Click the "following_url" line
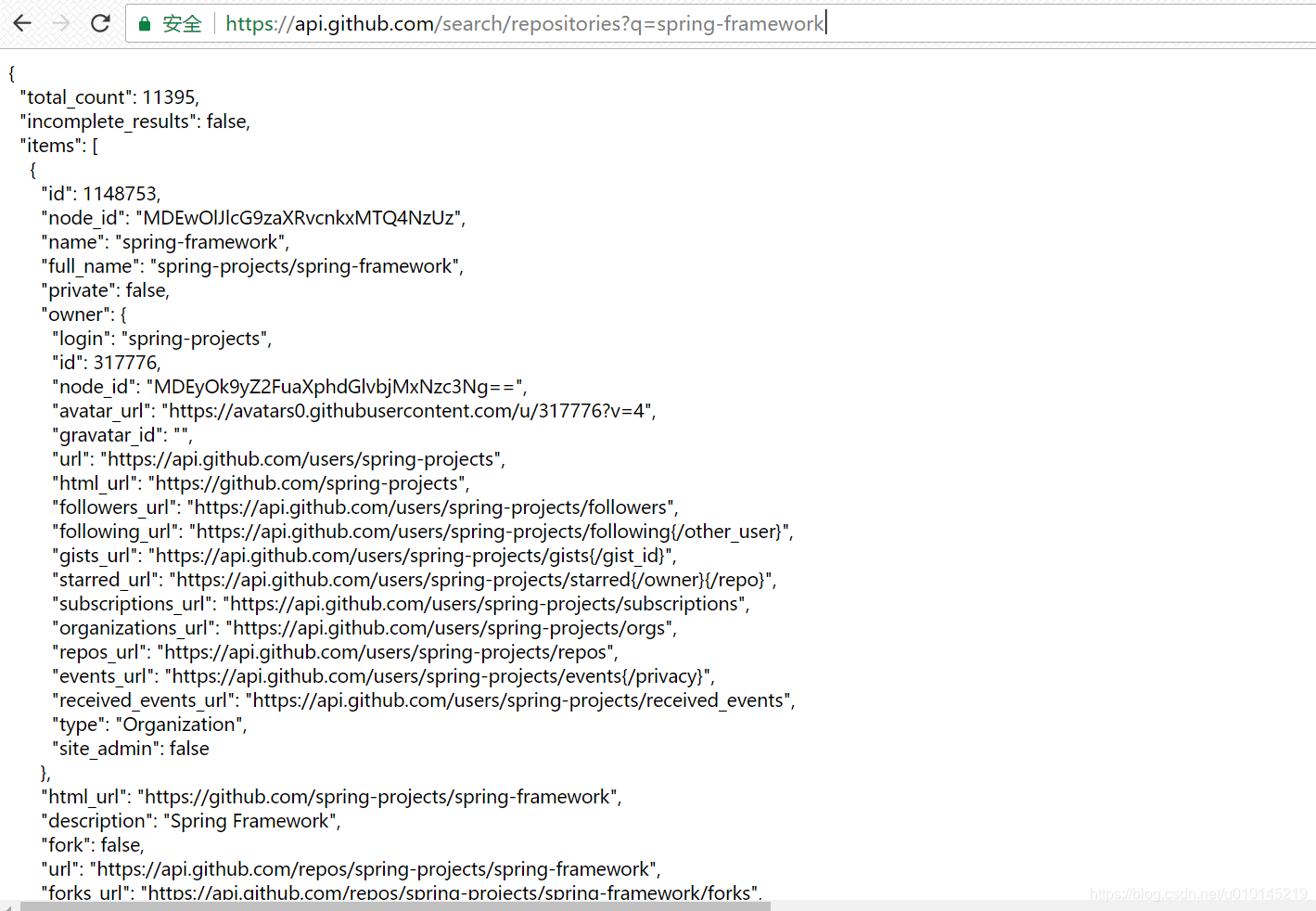Image resolution: width=1316 pixels, height=911 pixels. tap(423, 532)
